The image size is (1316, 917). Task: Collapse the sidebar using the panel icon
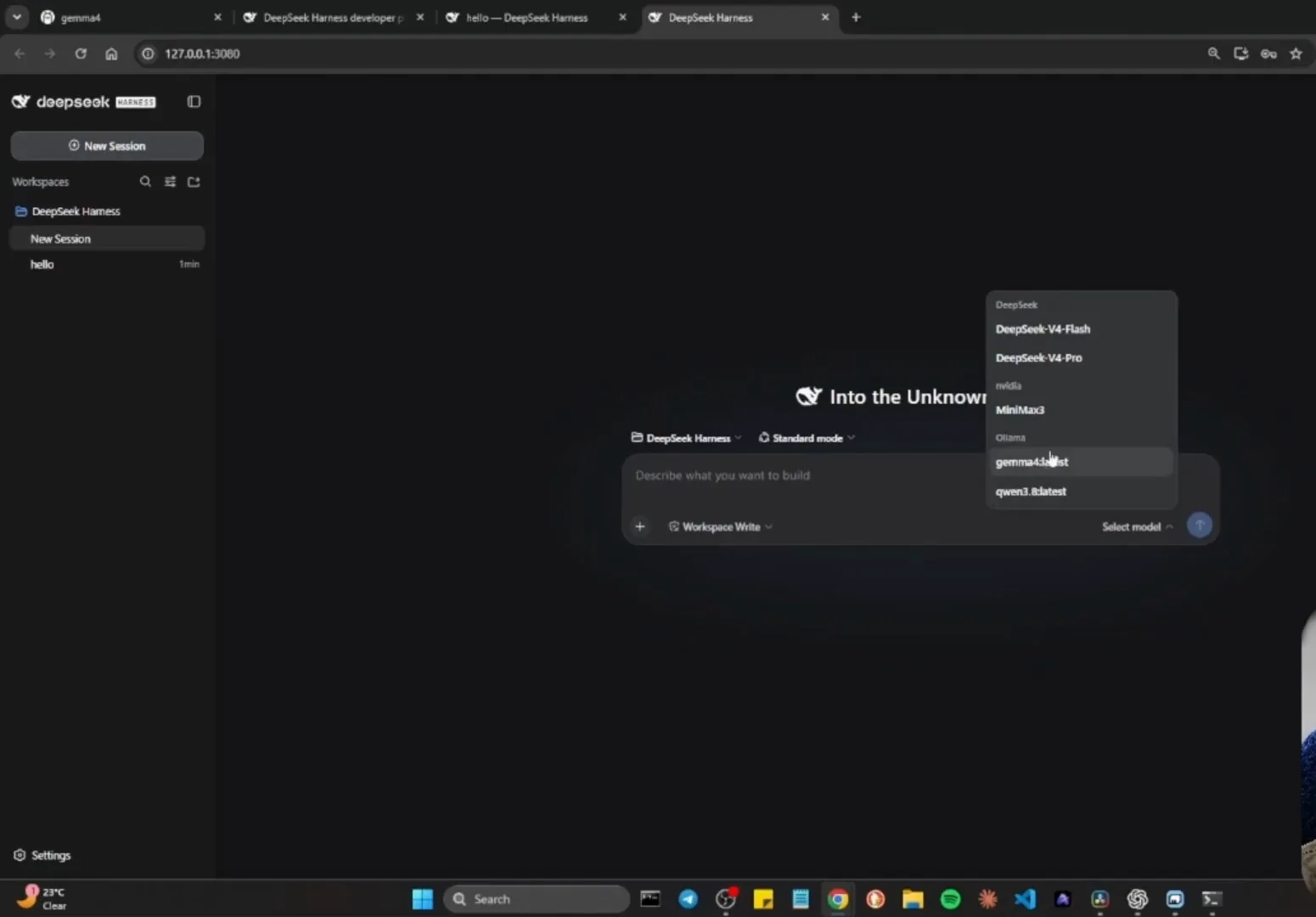pyautogui.click(x=194, y=102)
